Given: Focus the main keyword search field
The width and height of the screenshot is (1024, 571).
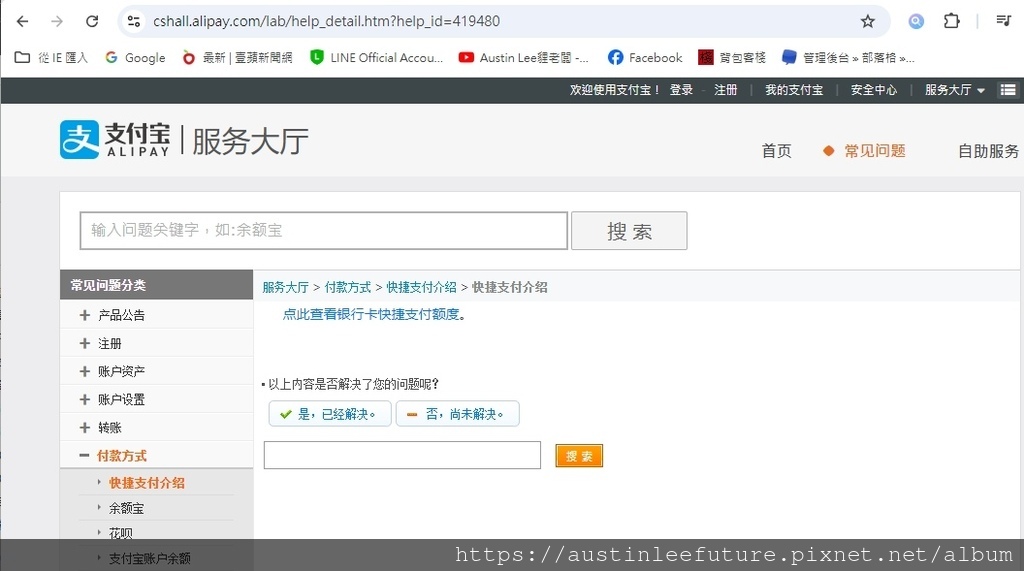Looking at the screenshot, I should click(323, 231).
